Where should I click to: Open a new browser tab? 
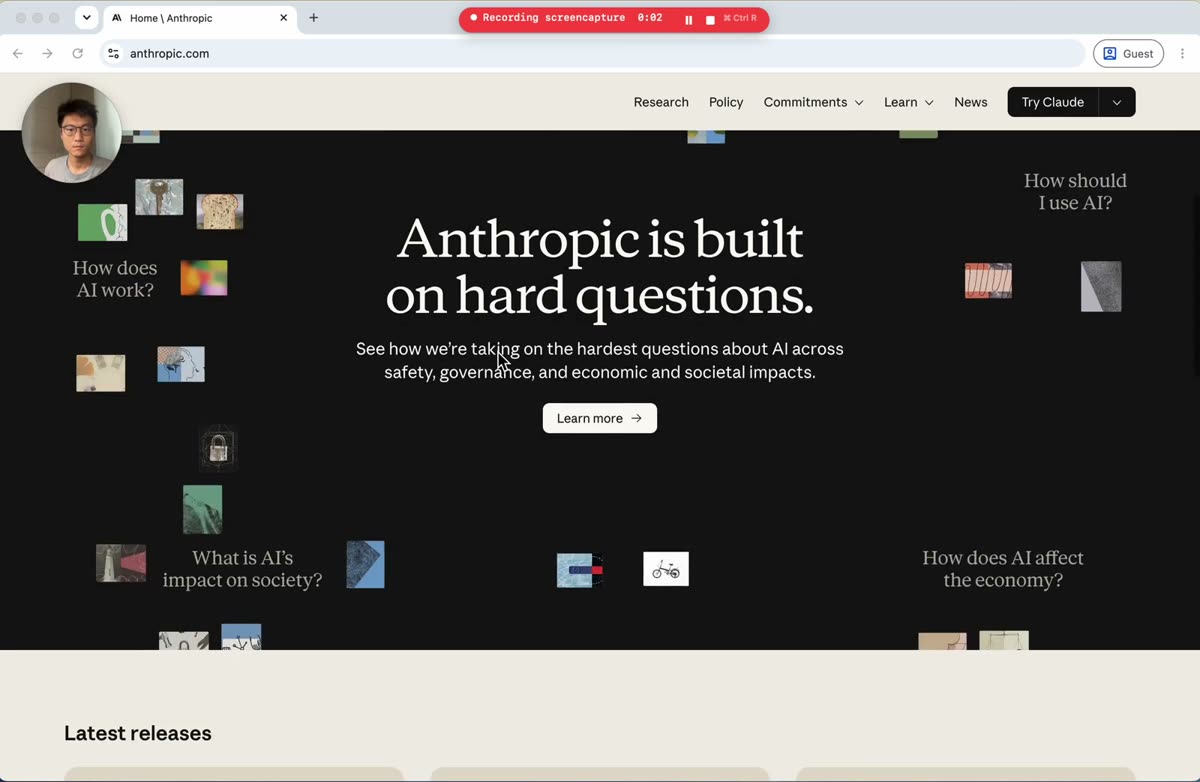[x=313, y=18]
